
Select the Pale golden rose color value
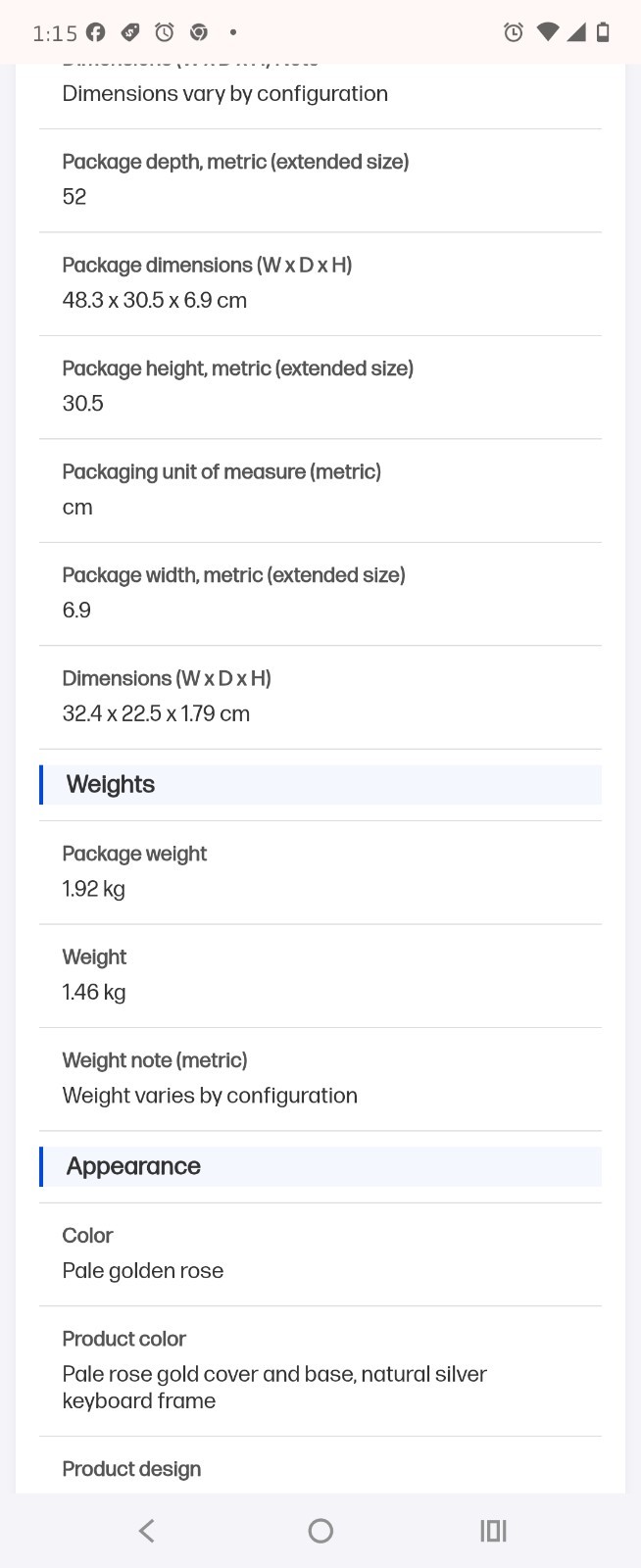[x=143, y=1271]
